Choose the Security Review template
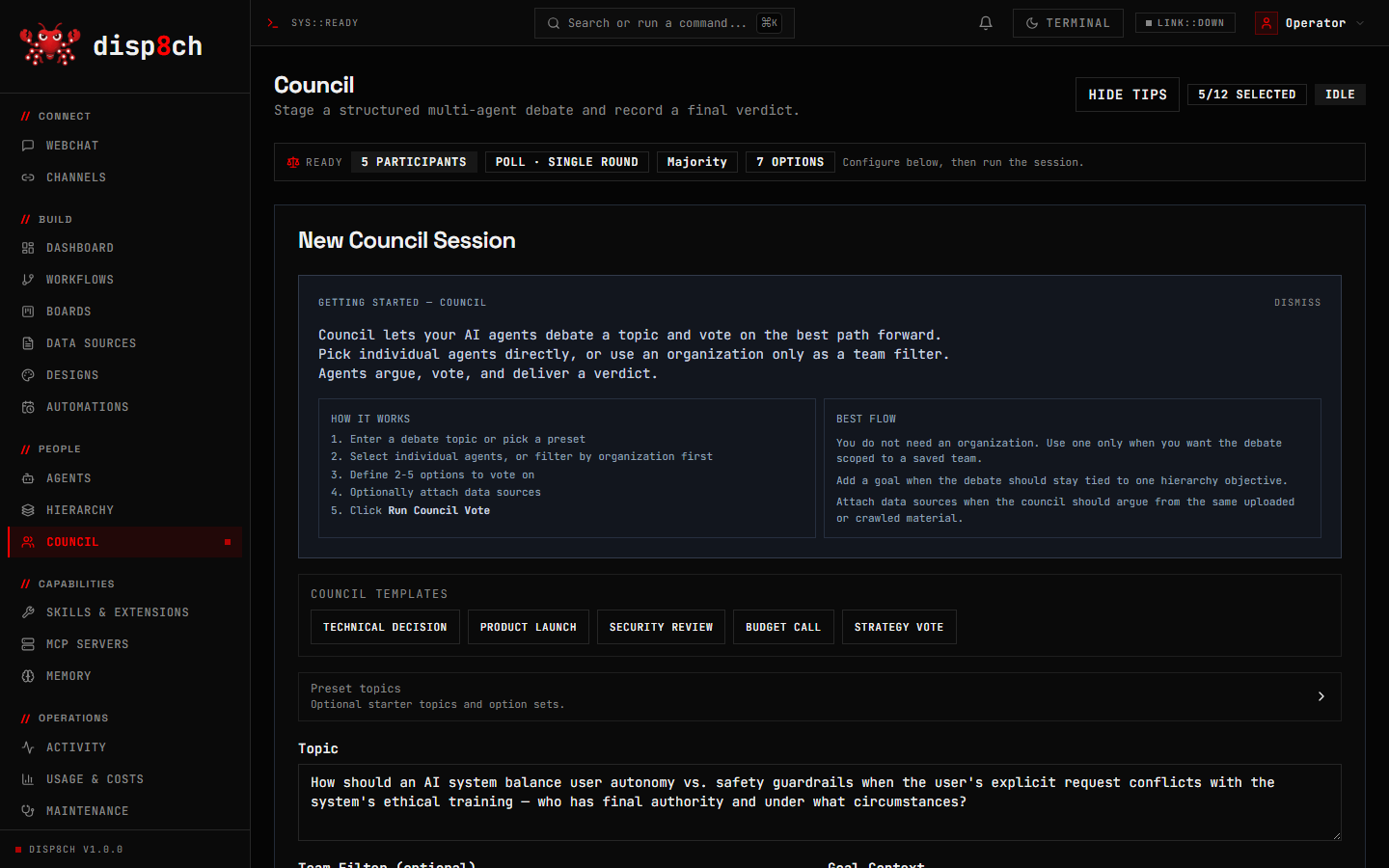The height and width of the screenshot is (868, 1389). pyautogui.click(x=661, y=627)
